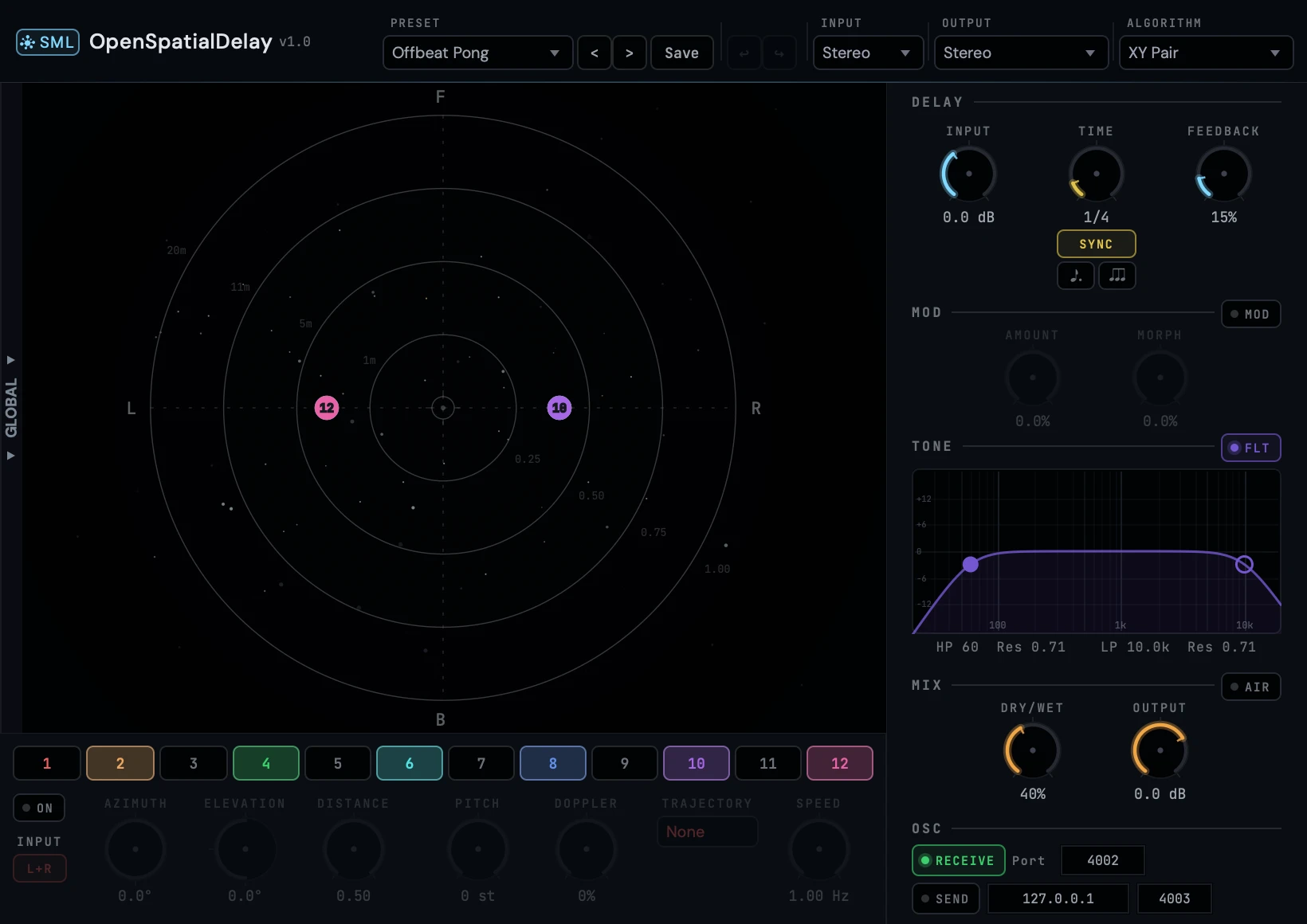1307x924 pixels.
Task: Select source tab 3
Action: click(x=194, y=763)
